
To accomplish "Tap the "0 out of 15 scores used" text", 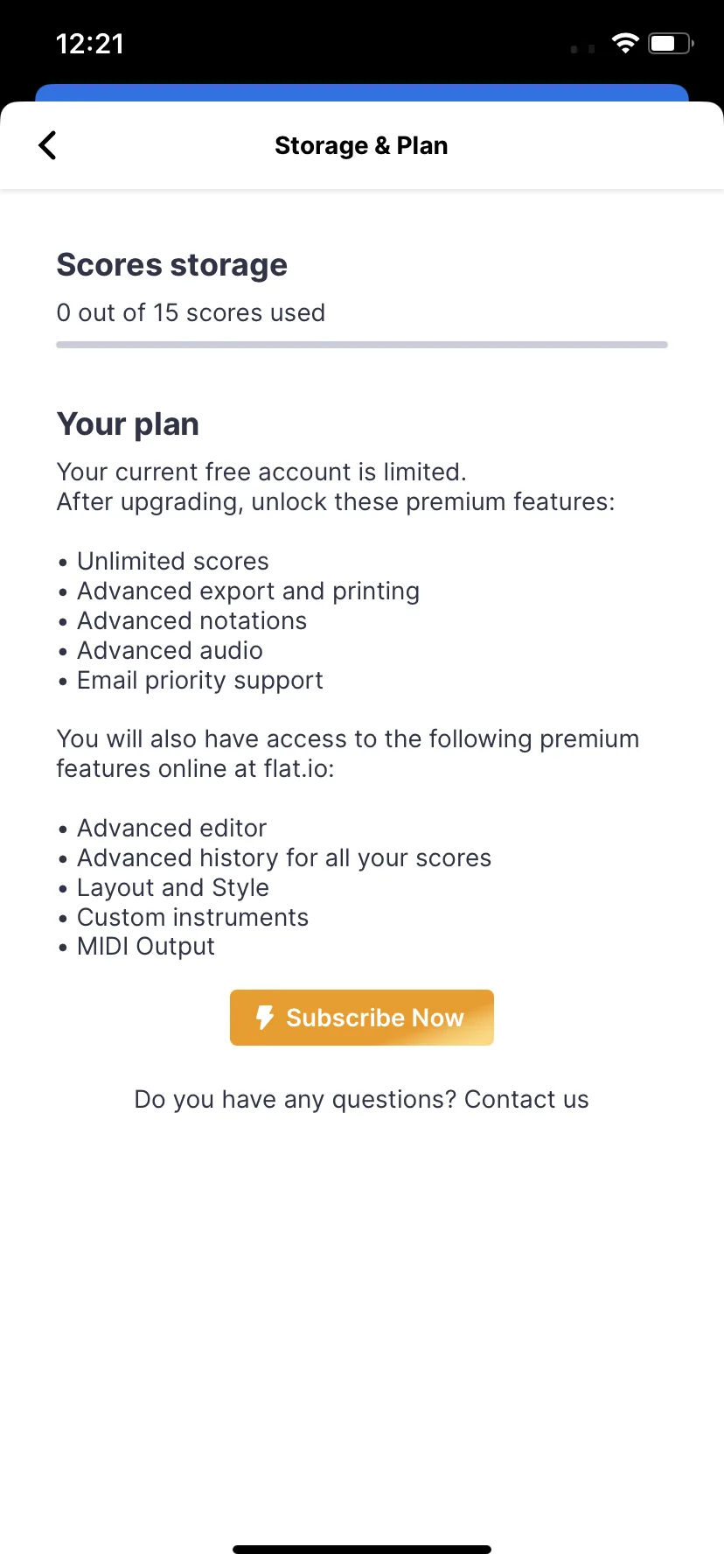I will (x=191, y=312).
